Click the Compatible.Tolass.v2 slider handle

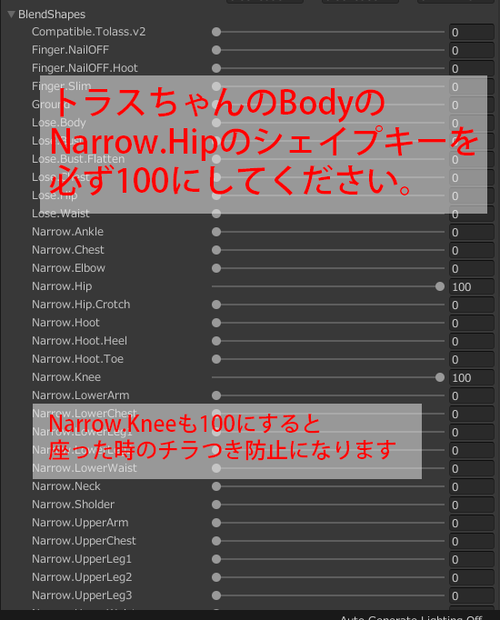(216, 32)
